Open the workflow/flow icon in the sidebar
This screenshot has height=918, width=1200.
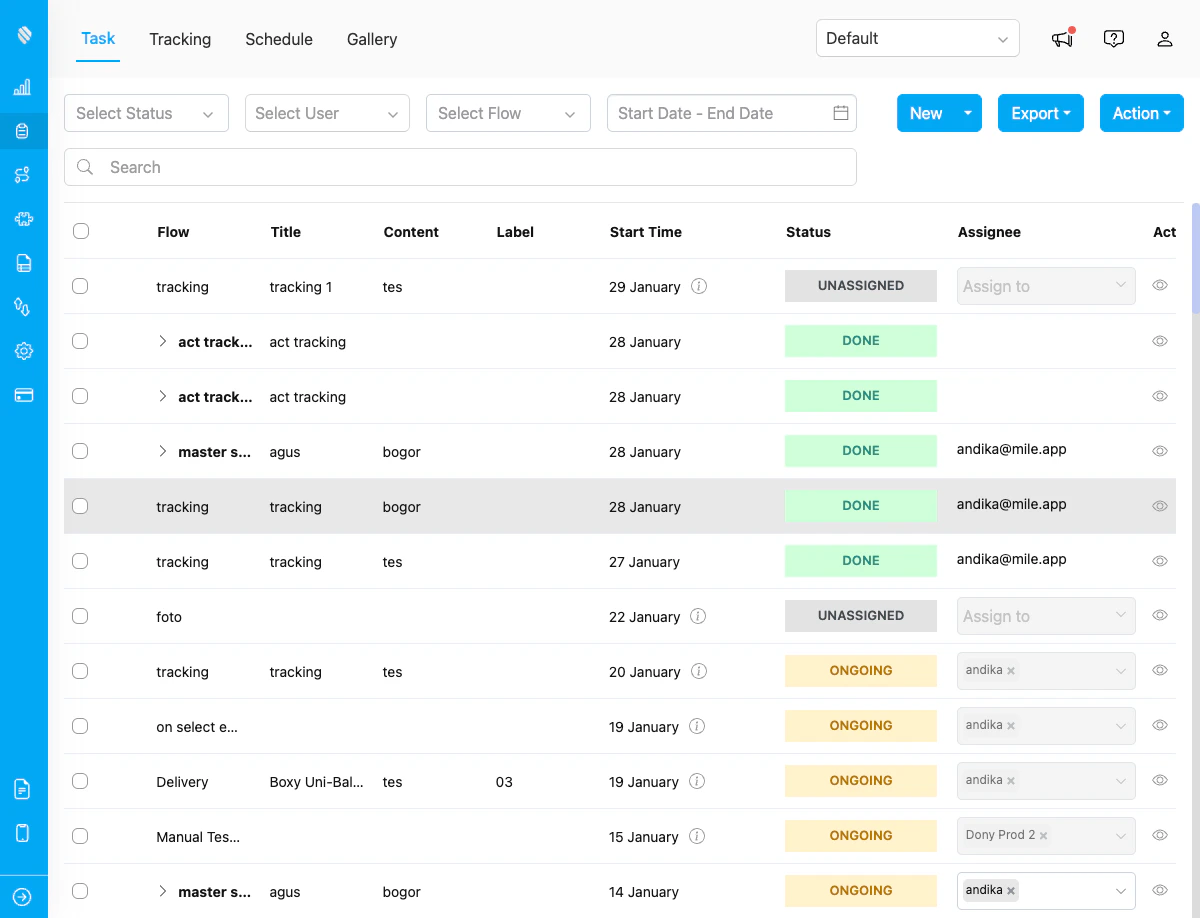click(22, 174)
